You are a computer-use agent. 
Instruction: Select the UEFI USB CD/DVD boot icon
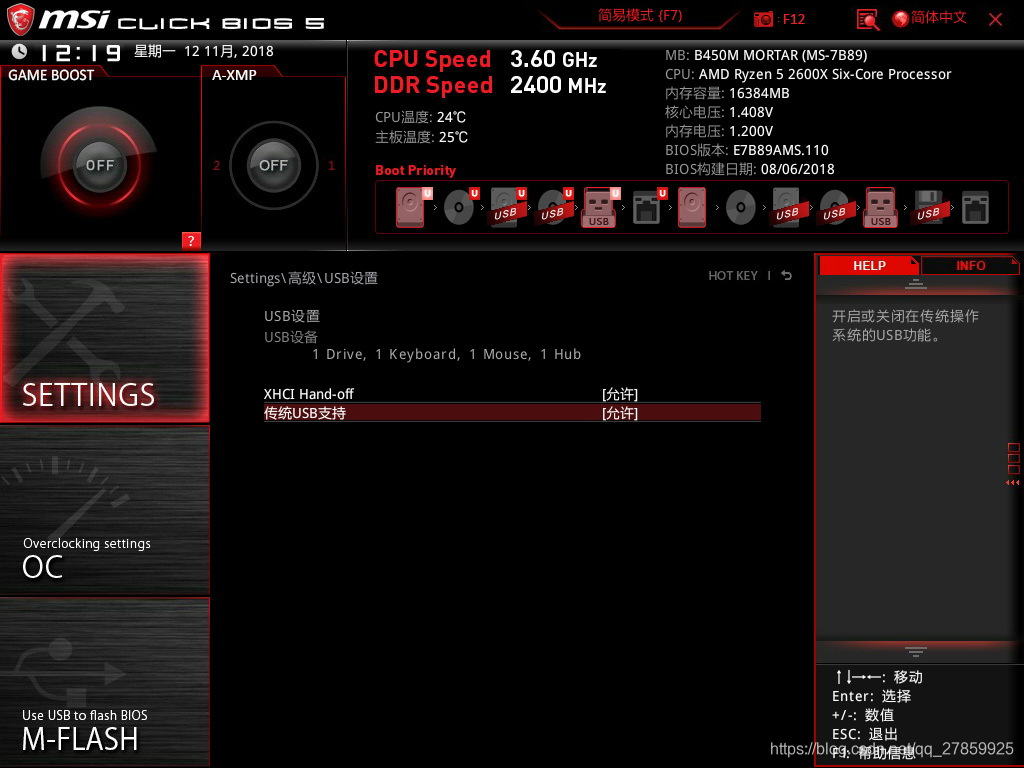554,207
